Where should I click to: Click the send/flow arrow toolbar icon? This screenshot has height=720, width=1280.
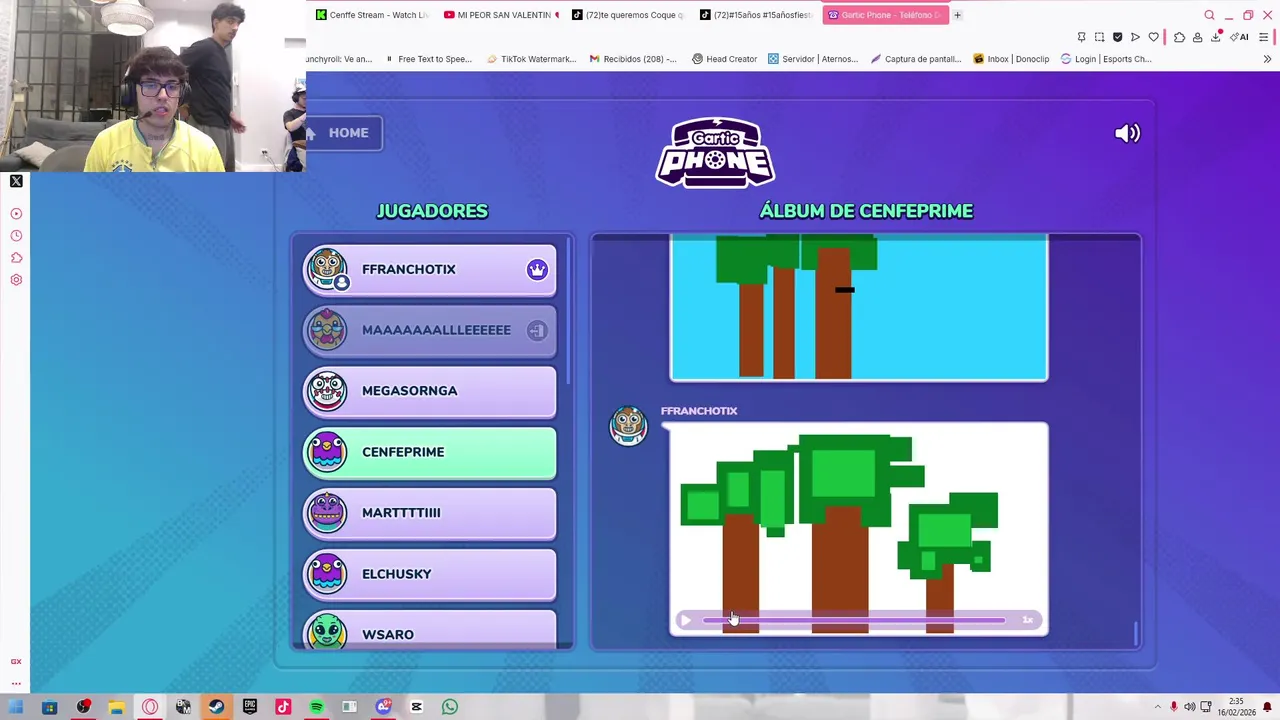coord(1135,37)
